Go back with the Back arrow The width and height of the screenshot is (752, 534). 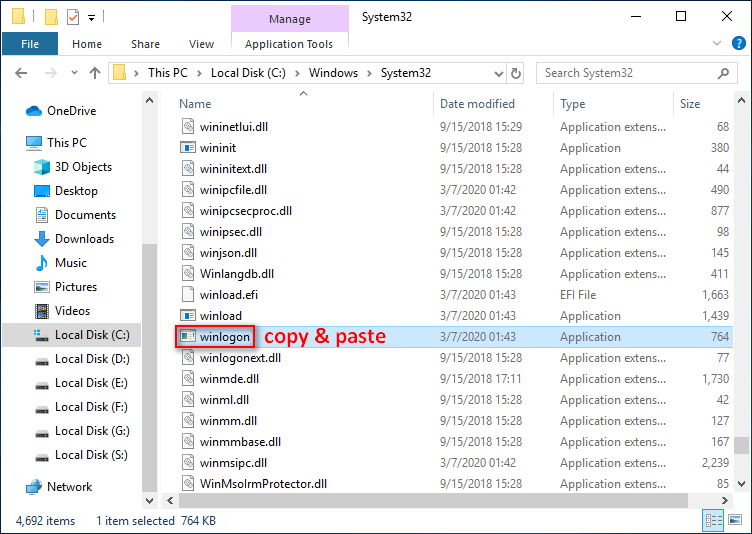[21, 73]
